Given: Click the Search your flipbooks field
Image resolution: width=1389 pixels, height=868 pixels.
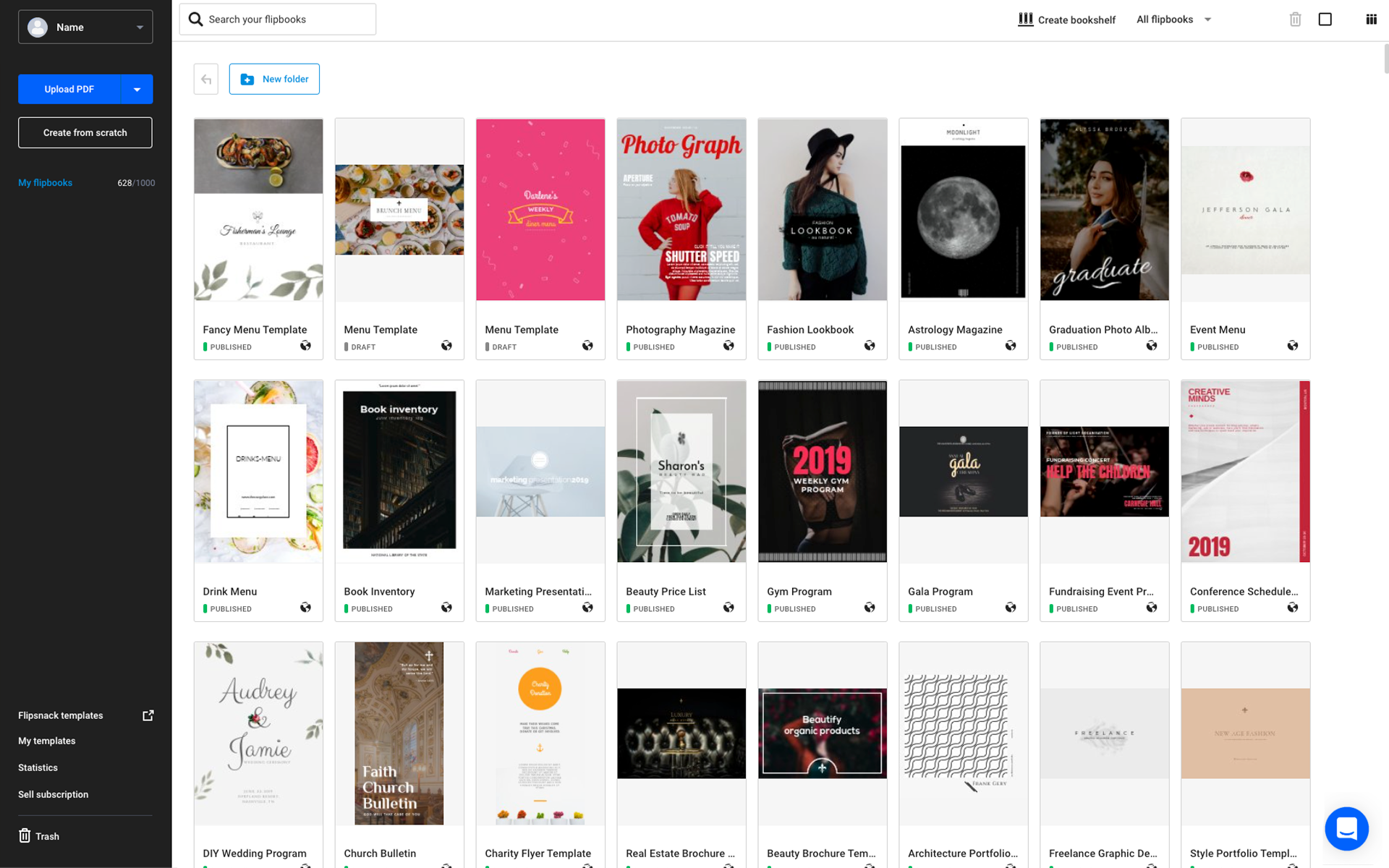Looking at the screenshot, I should click(278, 20).
